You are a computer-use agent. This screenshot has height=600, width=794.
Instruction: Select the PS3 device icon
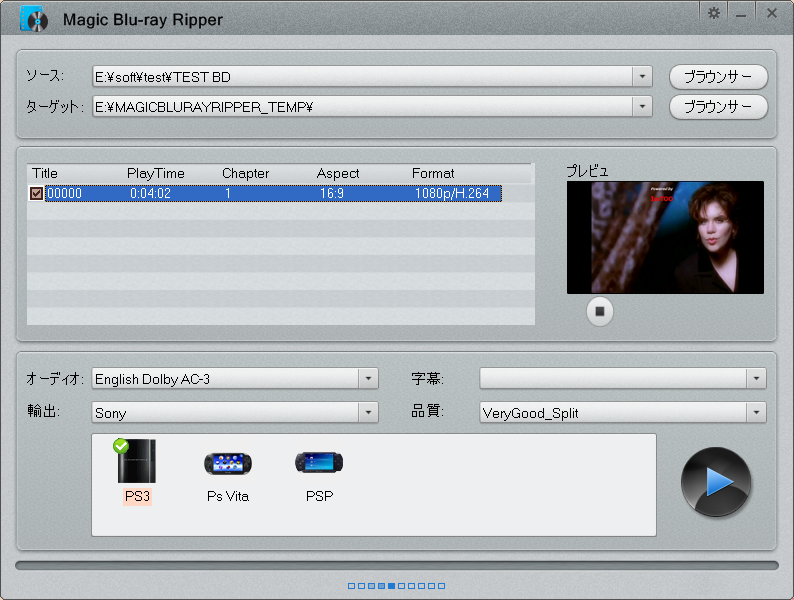134,460
